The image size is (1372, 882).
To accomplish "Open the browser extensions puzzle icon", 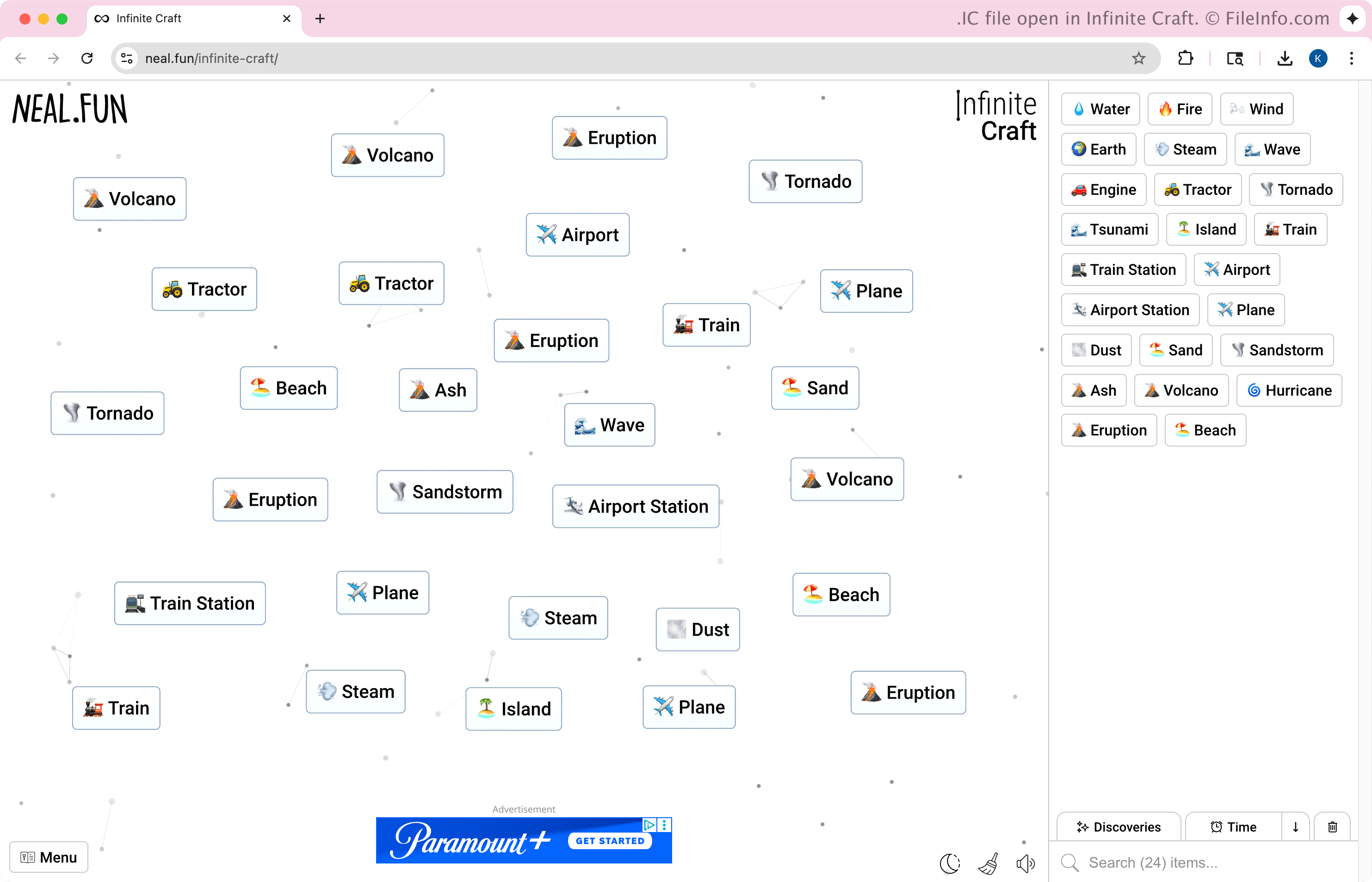I will [x=1186, y=58].
